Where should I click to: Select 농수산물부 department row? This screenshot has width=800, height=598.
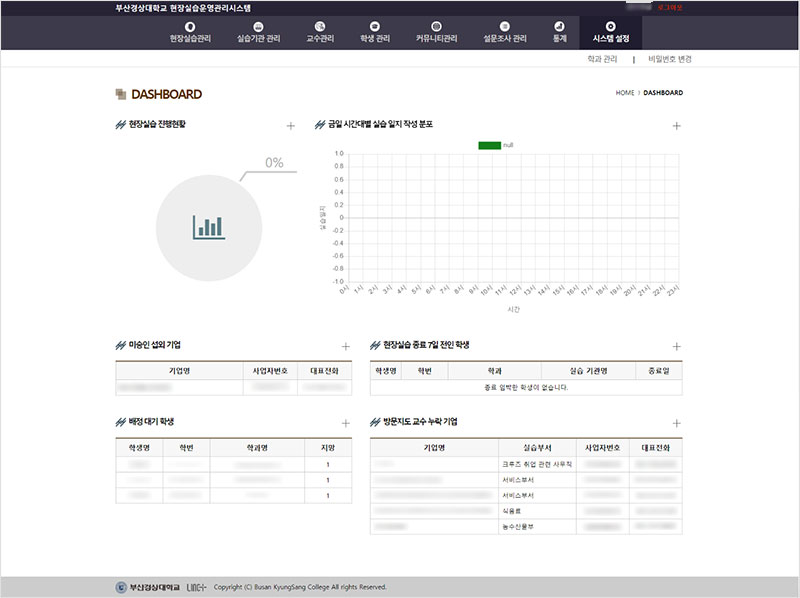point(526,527)
